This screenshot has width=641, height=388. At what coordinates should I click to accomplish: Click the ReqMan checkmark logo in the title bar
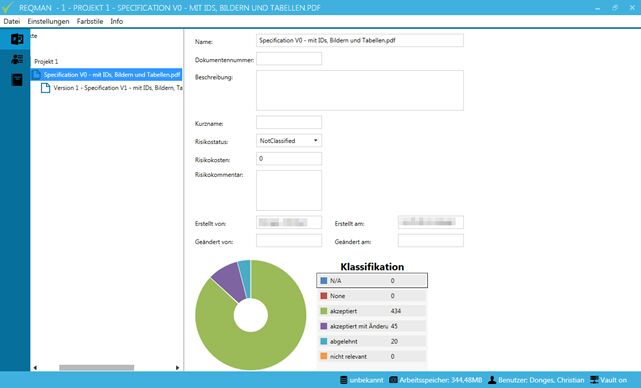(7, 7)
